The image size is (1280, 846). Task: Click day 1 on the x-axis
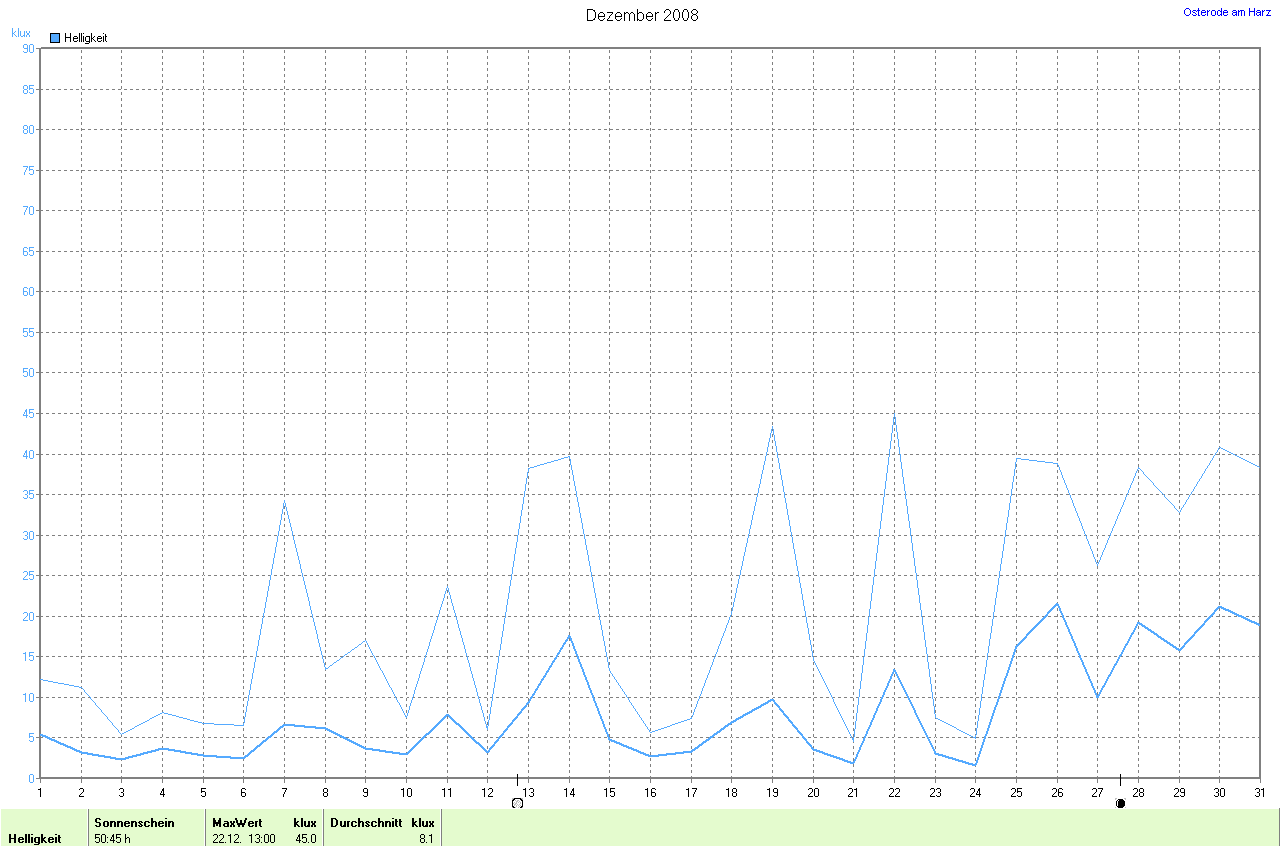pos(40,792)
